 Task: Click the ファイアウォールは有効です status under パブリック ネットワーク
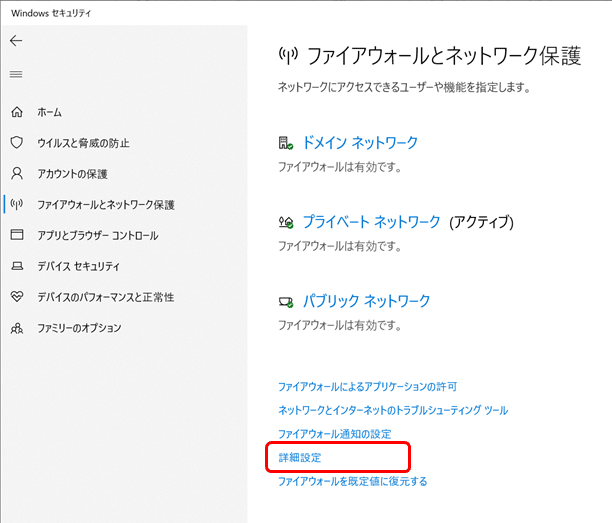coord(340,326)
